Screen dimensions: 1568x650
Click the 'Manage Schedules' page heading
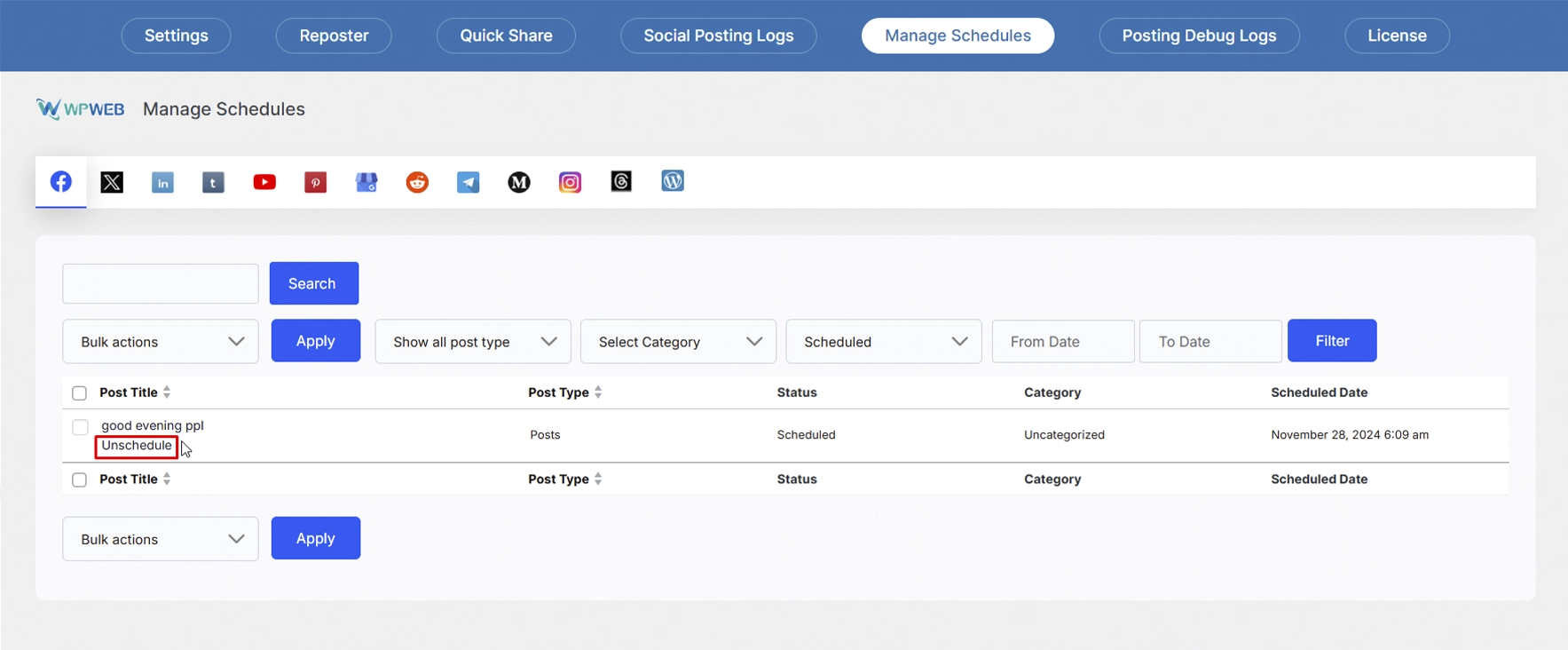pyautogui.click(x=224, y=109)
